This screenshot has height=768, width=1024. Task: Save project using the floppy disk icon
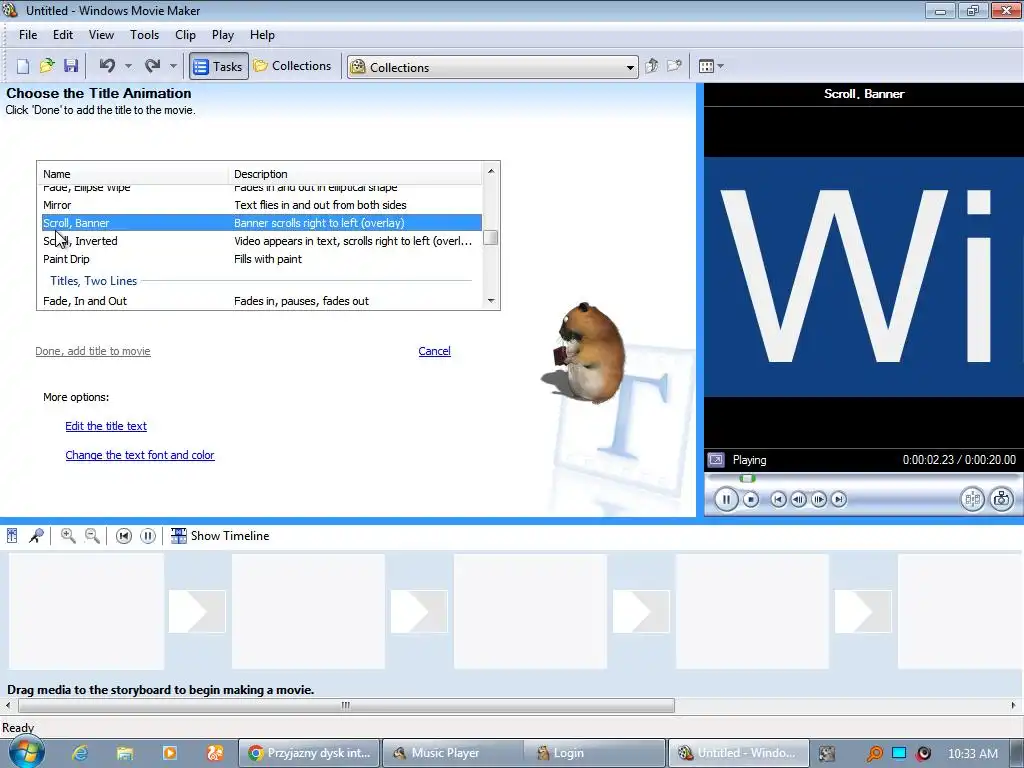pos(71,66)
